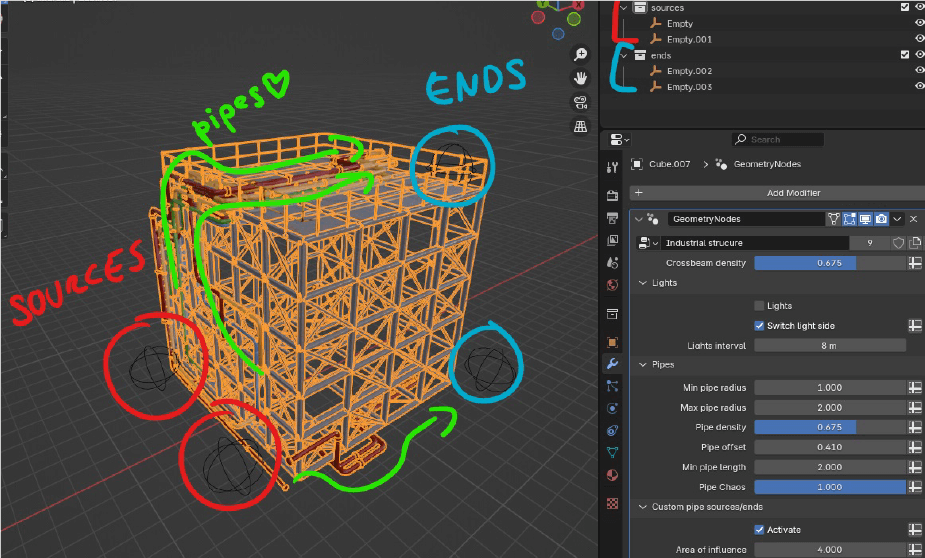Toggle modifier On Cage icon
The width and height of the screenshot is (925, 558).
pos(834,219)
